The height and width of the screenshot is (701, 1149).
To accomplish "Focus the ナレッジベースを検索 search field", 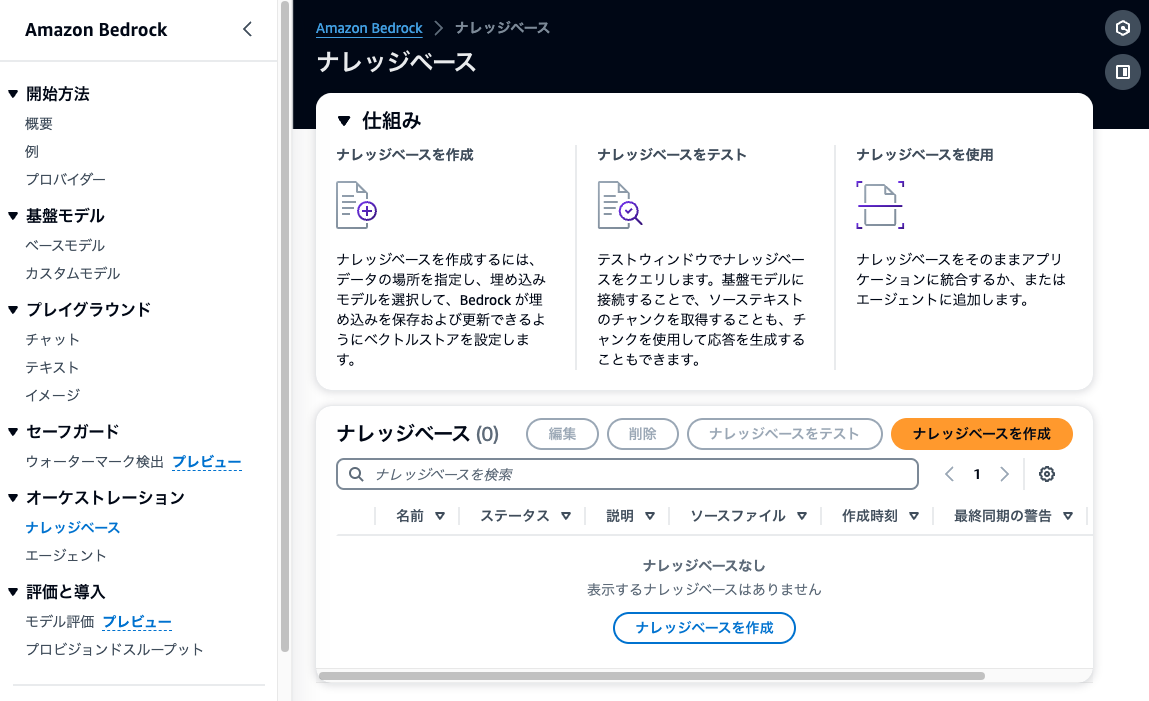I will [627, 474].
